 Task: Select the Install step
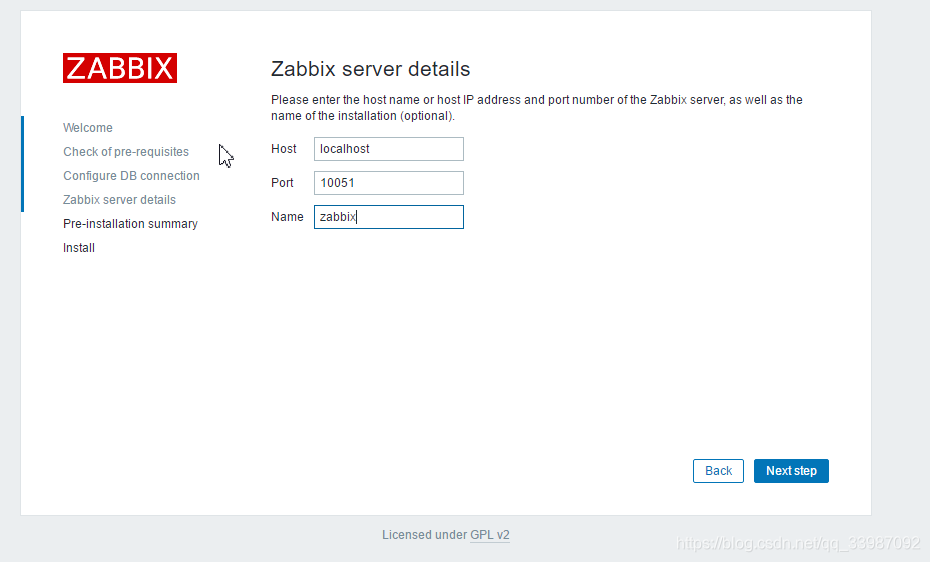(x=79, y=248)
